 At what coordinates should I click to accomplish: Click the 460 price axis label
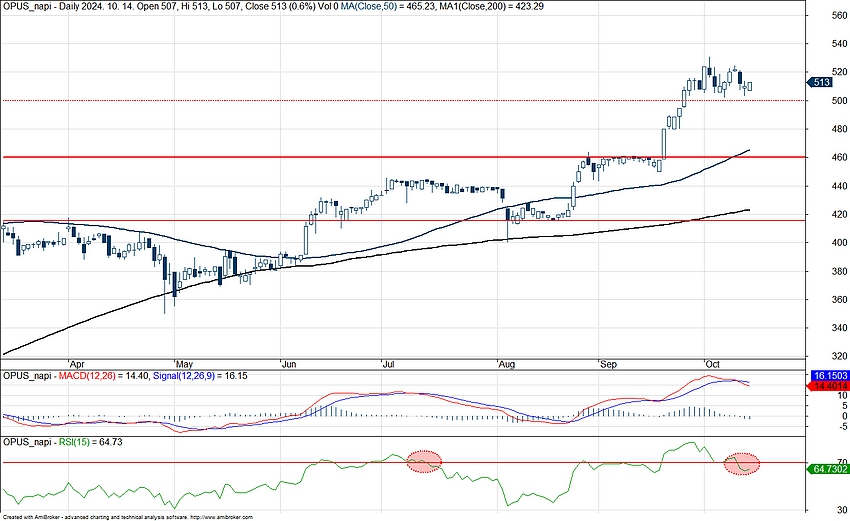[x=840, y=158]
